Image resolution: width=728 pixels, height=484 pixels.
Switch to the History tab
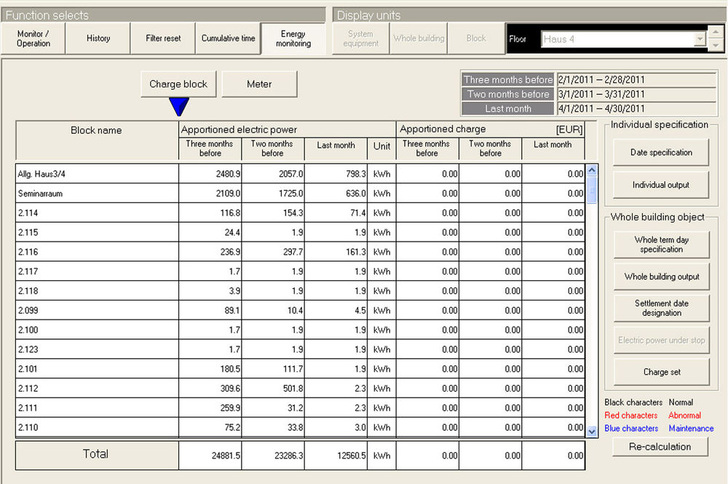98,38
